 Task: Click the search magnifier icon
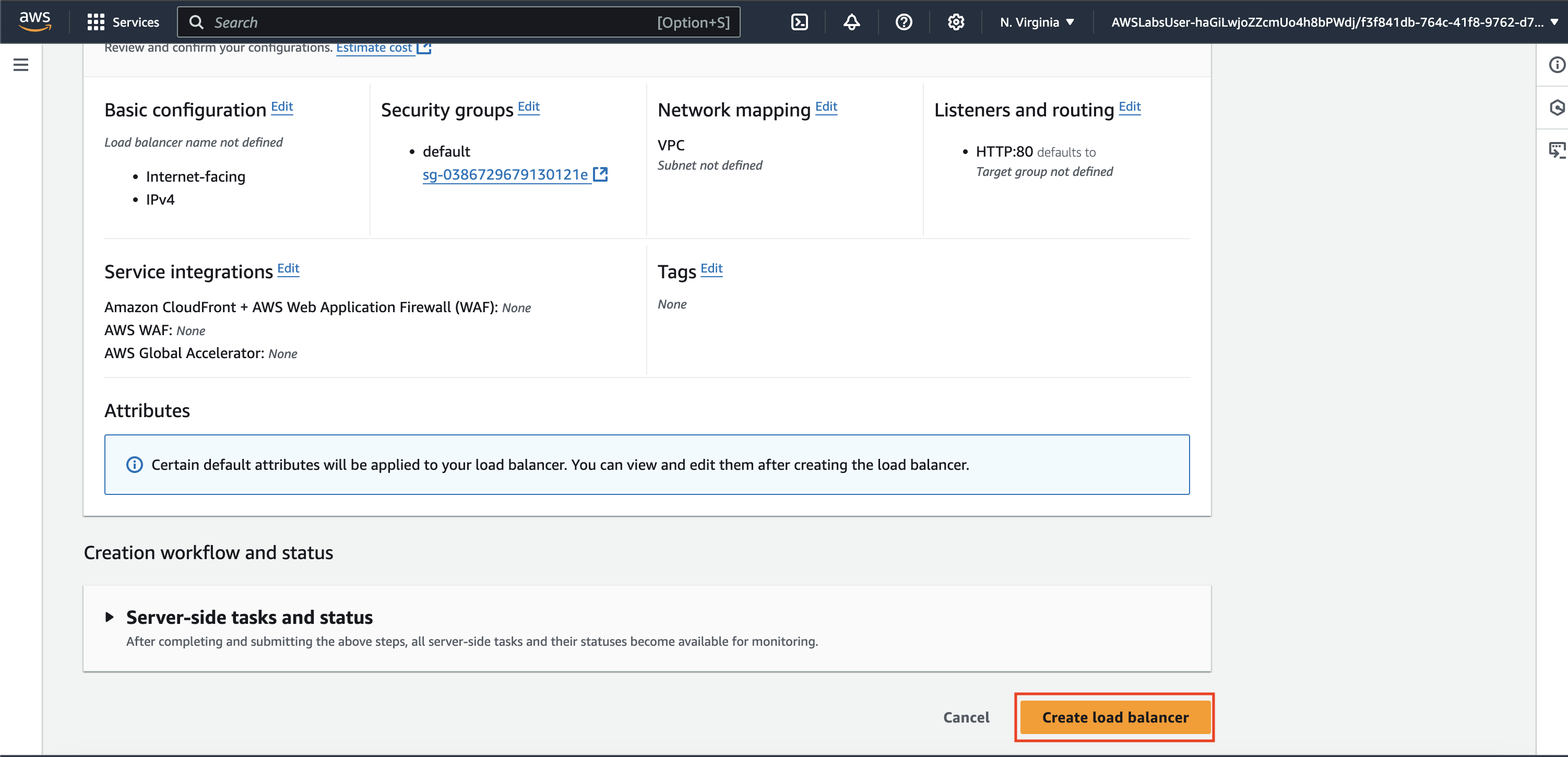[x=196, y=22]
